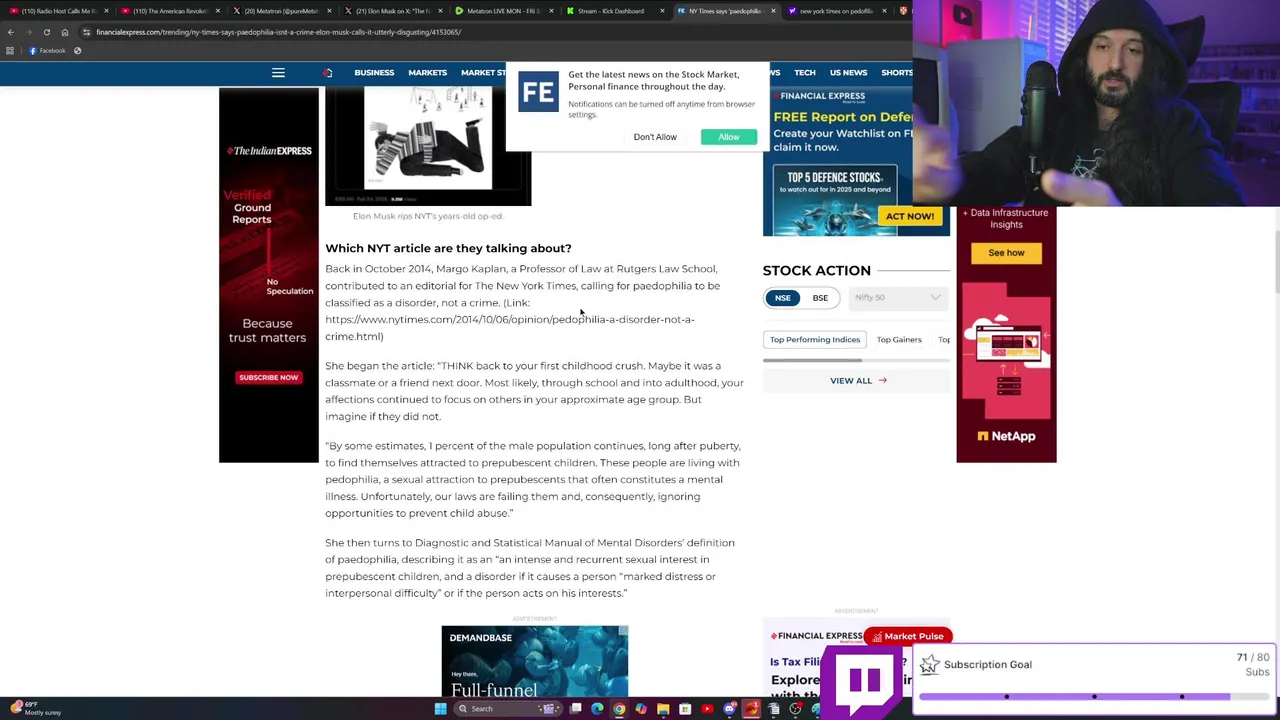Switch to the 'Radio Host Calls Me' browser tab
Viewport: 1280px width, 720px height.
point(58,11)
